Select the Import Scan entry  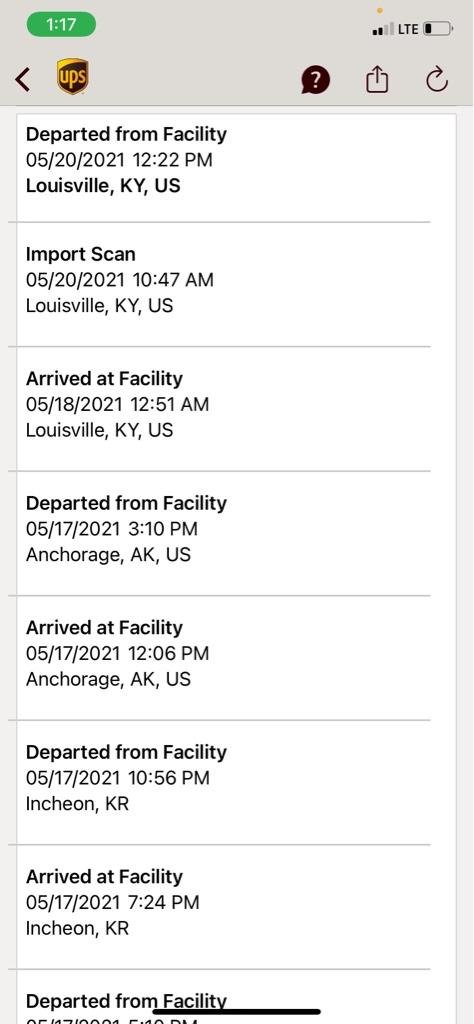point(223,285)
